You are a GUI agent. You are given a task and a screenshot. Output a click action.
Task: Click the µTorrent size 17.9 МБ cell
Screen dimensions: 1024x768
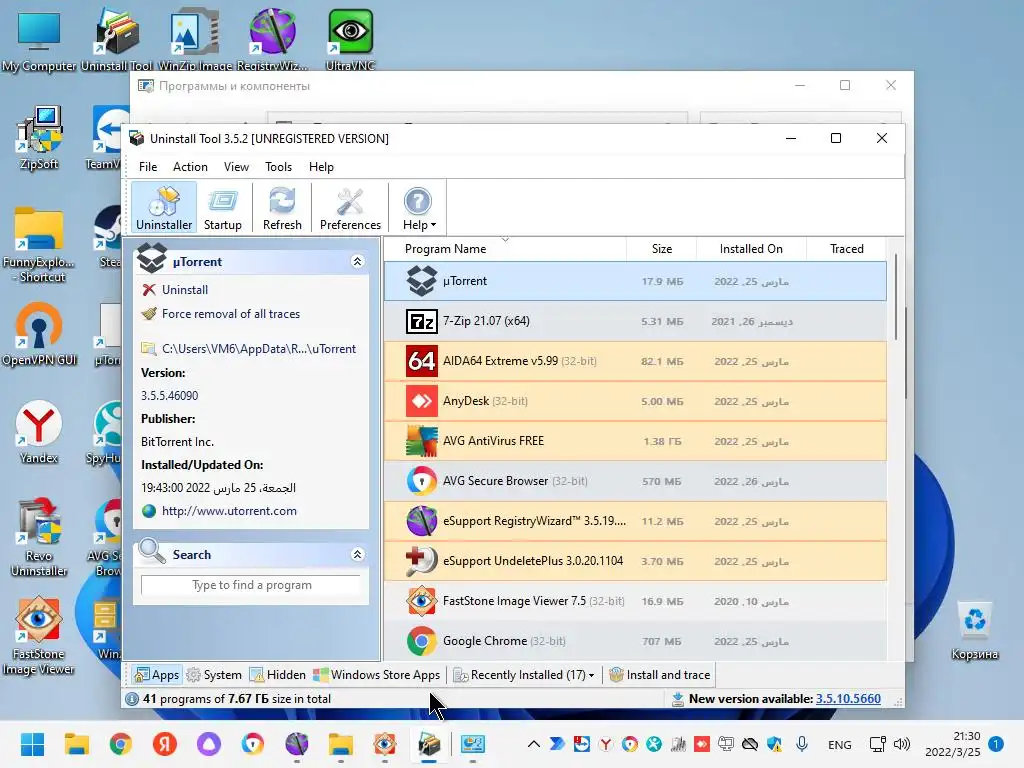point(662,281)
